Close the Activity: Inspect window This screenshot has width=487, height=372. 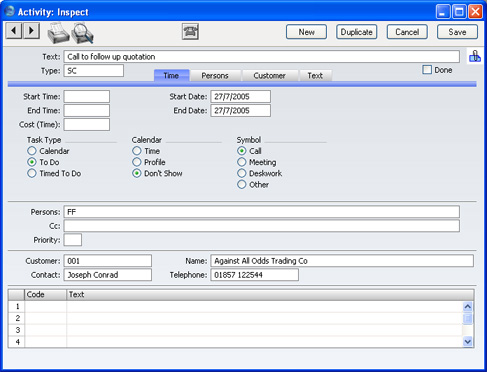click(475, 12)
